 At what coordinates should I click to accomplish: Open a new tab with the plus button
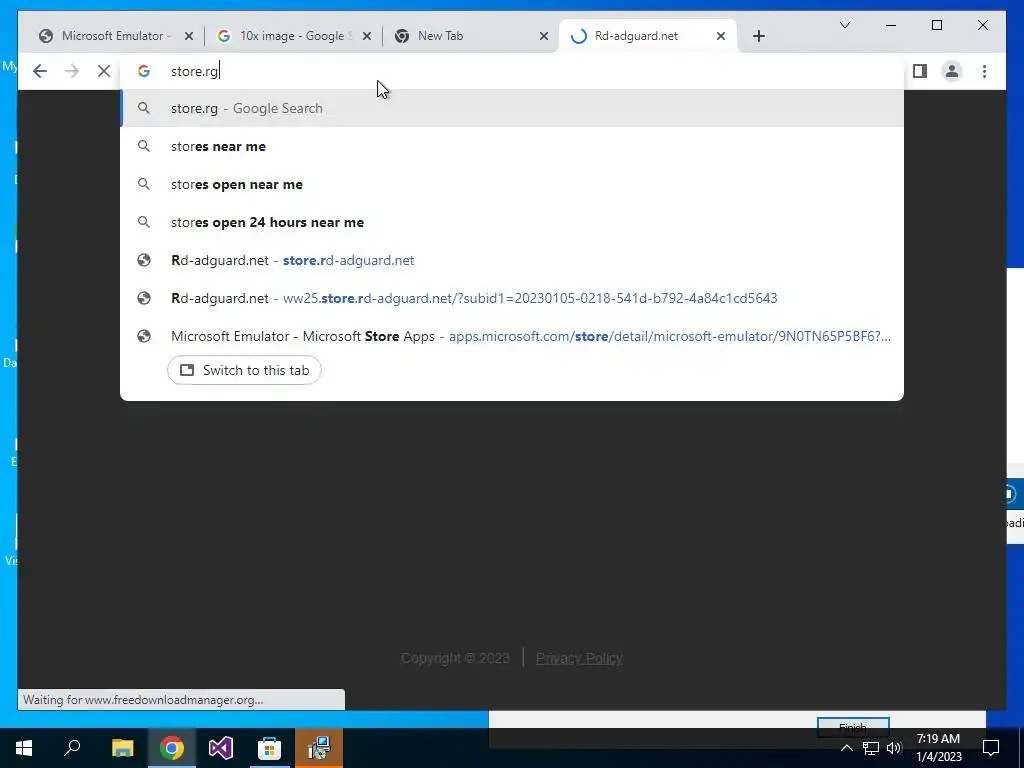(x=758, y=36)
